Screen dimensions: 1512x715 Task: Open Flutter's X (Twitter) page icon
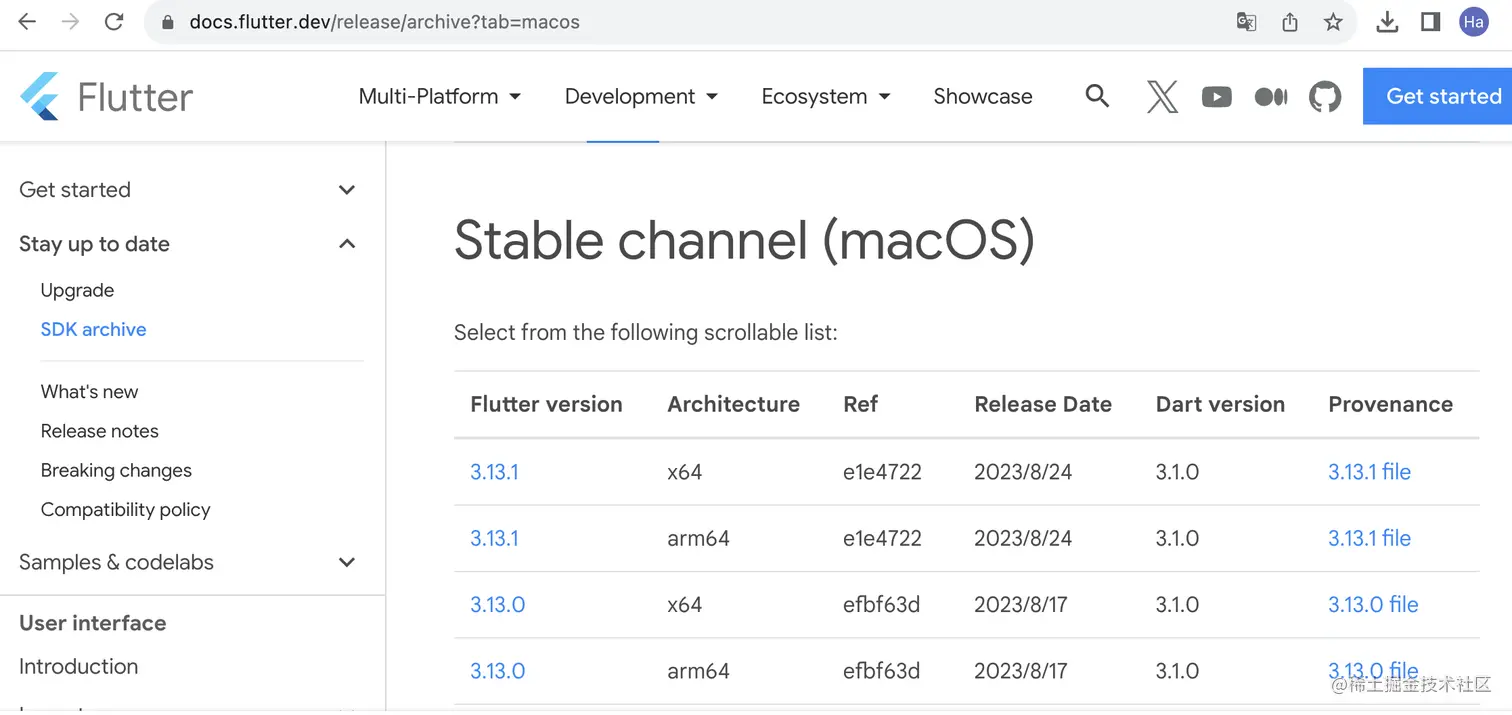pyautogui.click(x=1162, y=97)
